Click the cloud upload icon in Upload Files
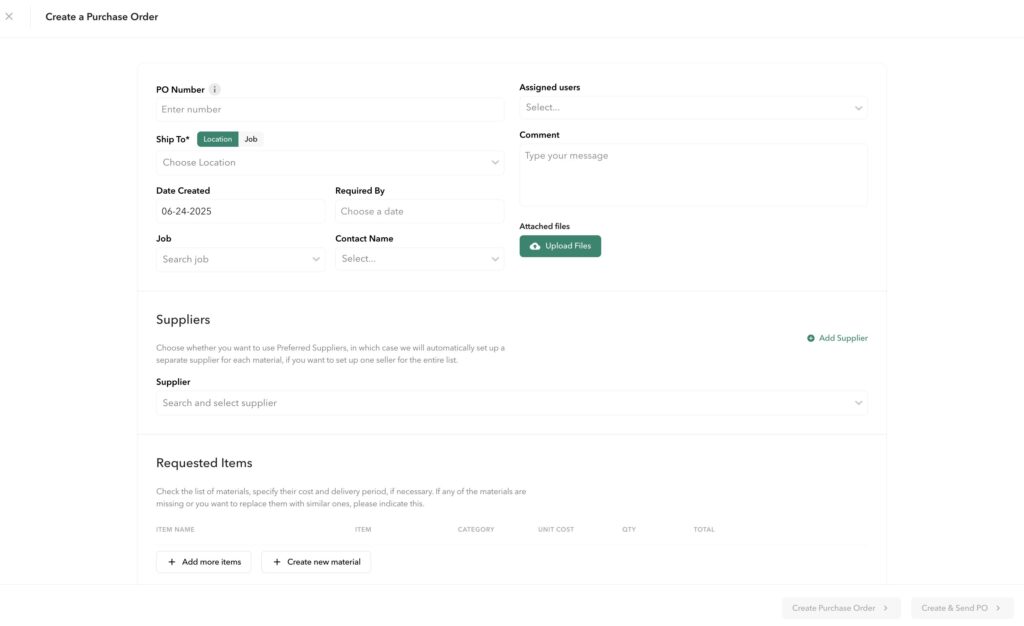The height and width of the screenshot is (626, 1024). [x=535, y=246]
